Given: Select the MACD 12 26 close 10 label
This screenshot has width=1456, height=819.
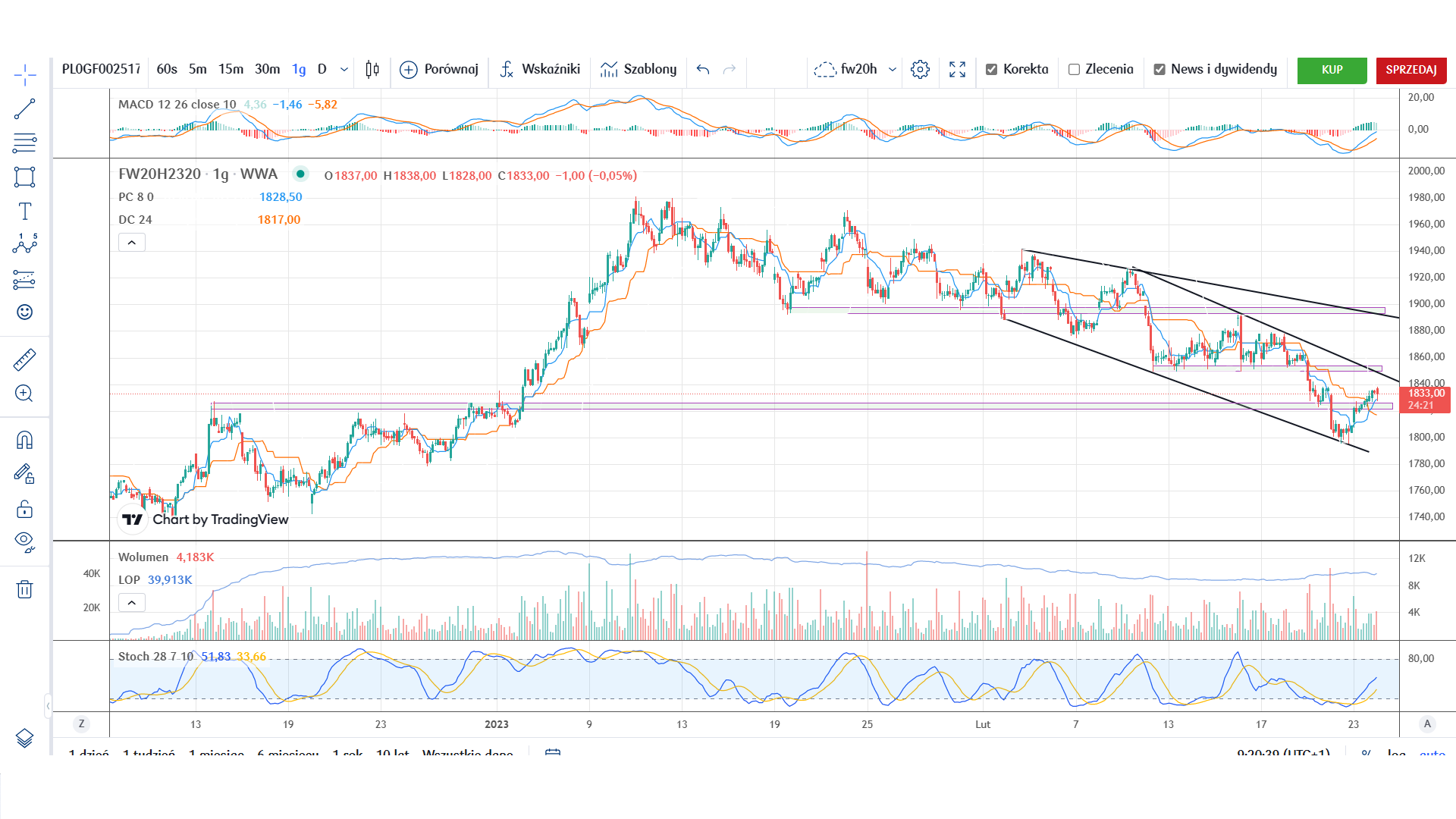Looking at the screenshot, I should point(177,105).
